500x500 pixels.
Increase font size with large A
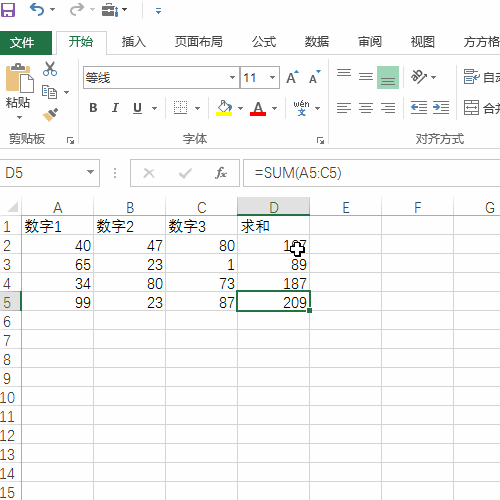(x=292, y=77)
